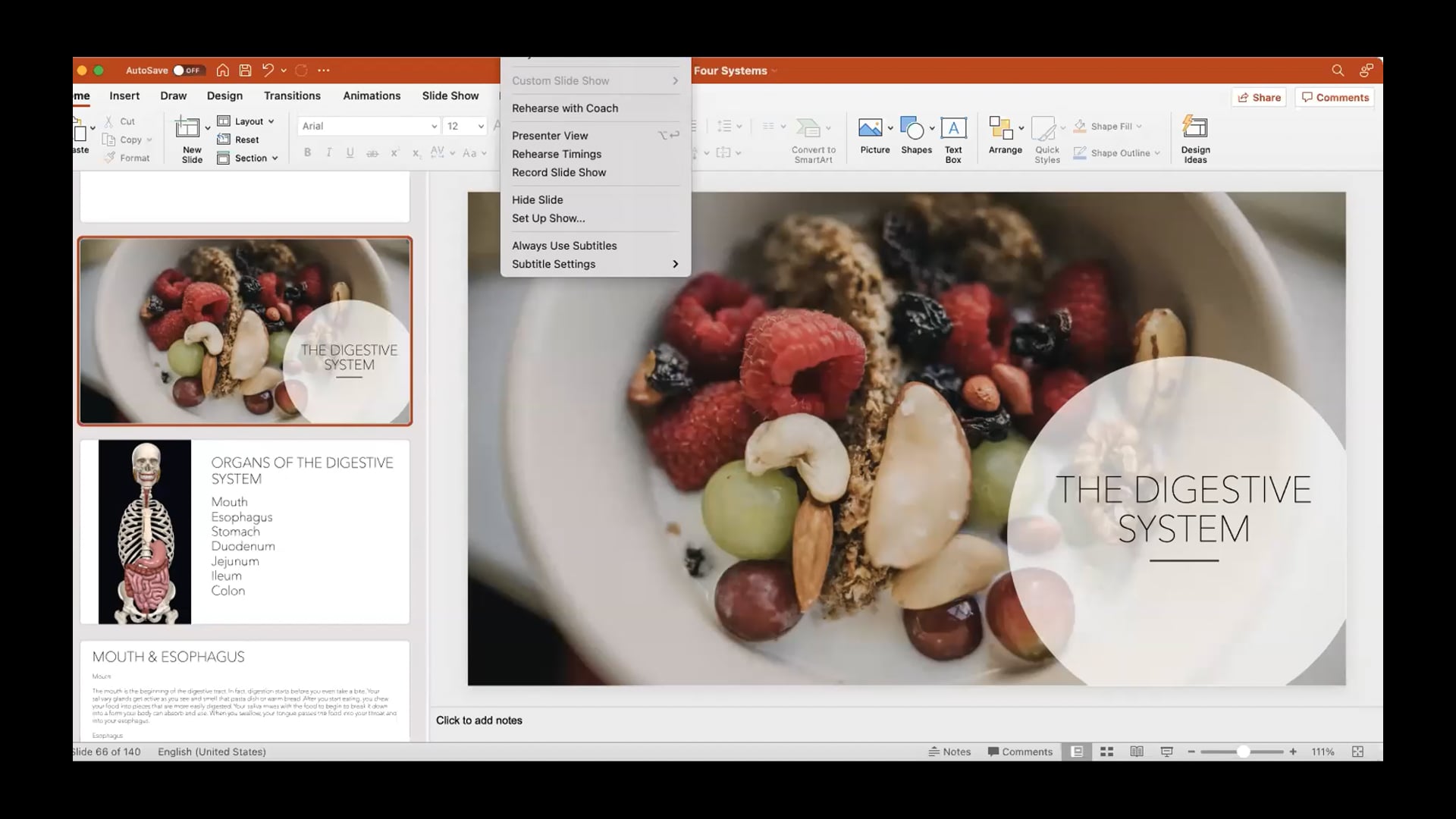Click the Comments button at top right
The image size is (1456, 819).
tap(1335, 97)
